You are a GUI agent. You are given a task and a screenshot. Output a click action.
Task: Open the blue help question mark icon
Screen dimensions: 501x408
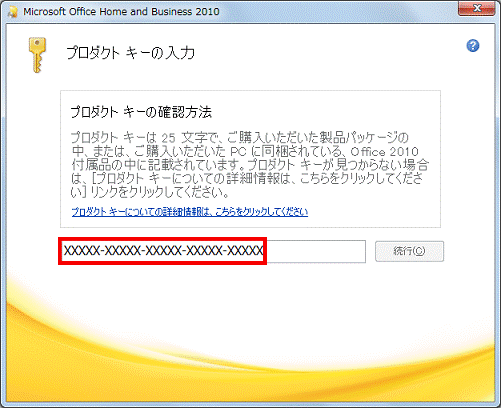(x=473, y=46)
